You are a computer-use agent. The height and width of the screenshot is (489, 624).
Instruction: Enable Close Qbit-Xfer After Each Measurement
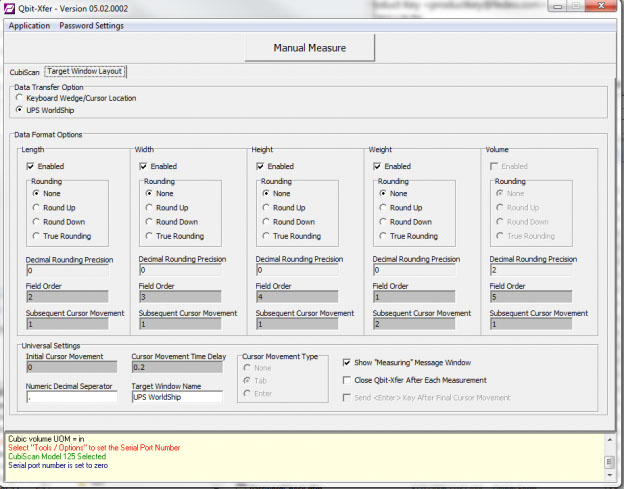(347, 380)
